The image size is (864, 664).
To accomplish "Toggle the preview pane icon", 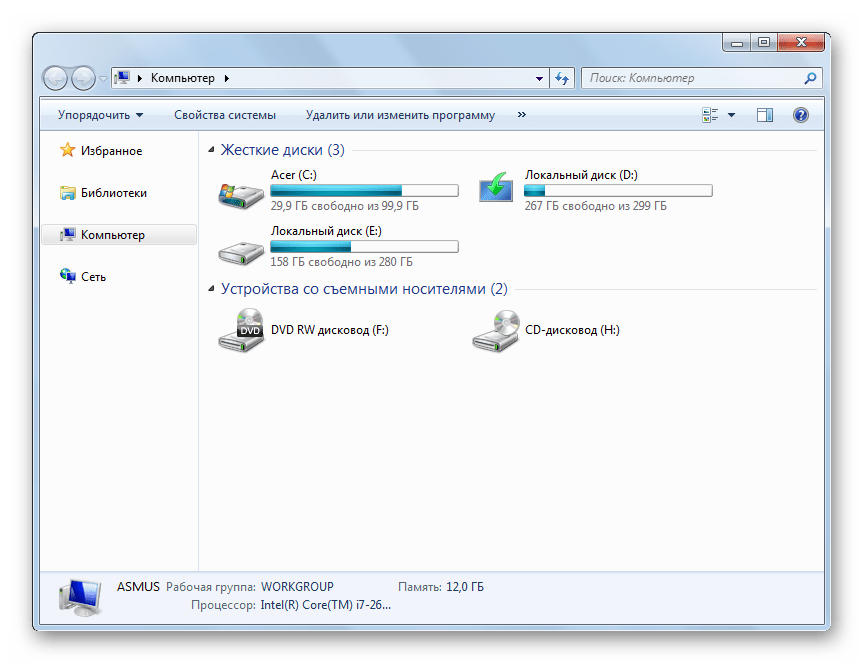I will [765, 115].
